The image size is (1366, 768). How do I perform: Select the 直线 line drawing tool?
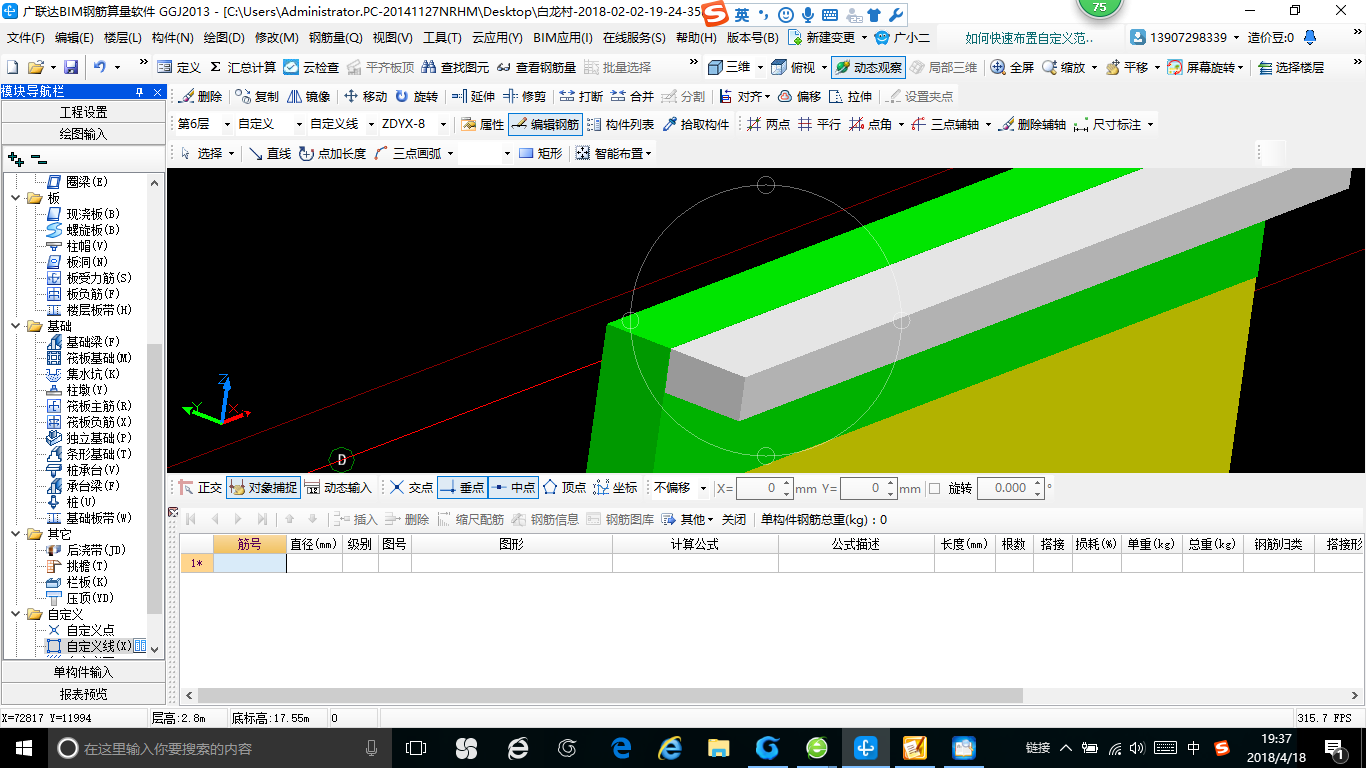[x=269, y=154]
